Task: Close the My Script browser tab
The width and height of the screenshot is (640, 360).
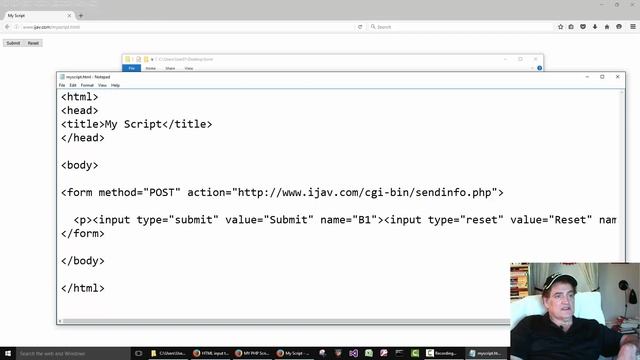Action: point(69,16)
